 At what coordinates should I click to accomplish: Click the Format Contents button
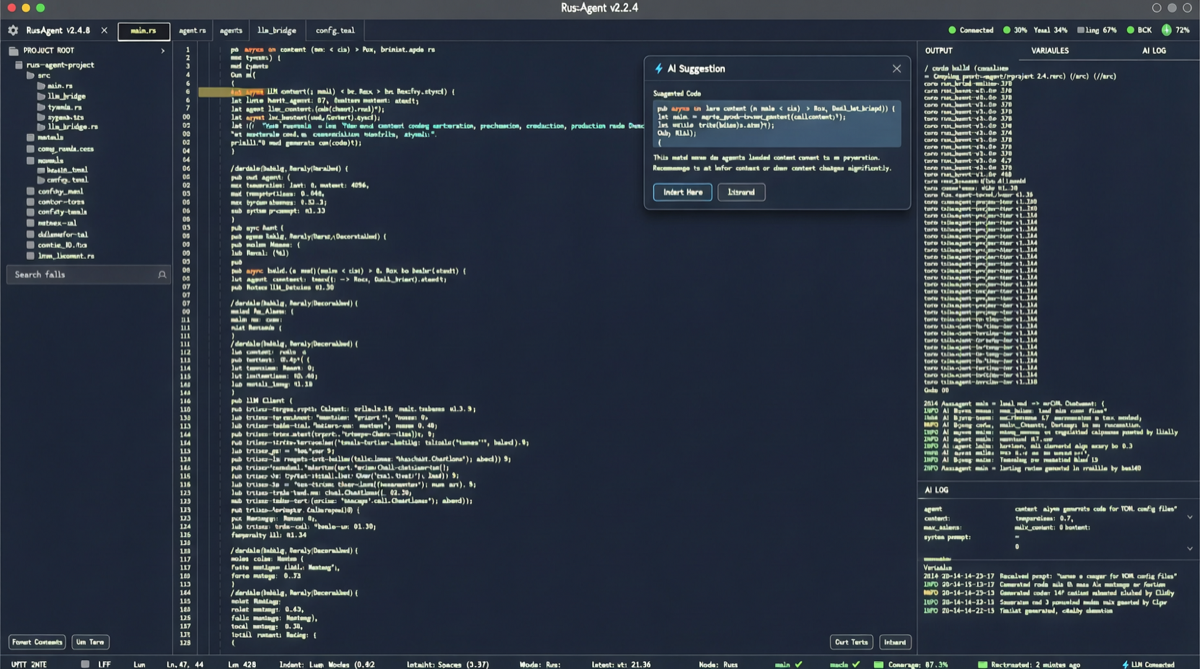point(35,641)
